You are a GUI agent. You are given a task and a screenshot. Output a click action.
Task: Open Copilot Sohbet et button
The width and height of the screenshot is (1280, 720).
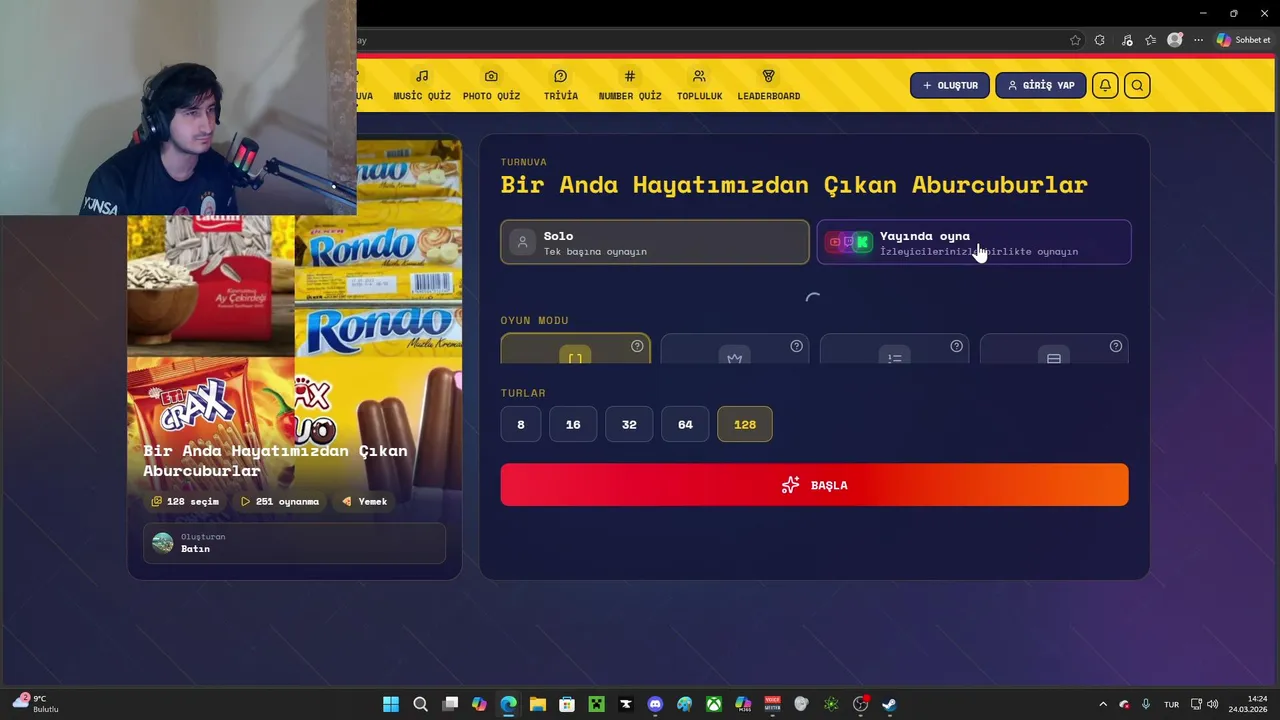pyautogui.click(x=1243, y=40)
